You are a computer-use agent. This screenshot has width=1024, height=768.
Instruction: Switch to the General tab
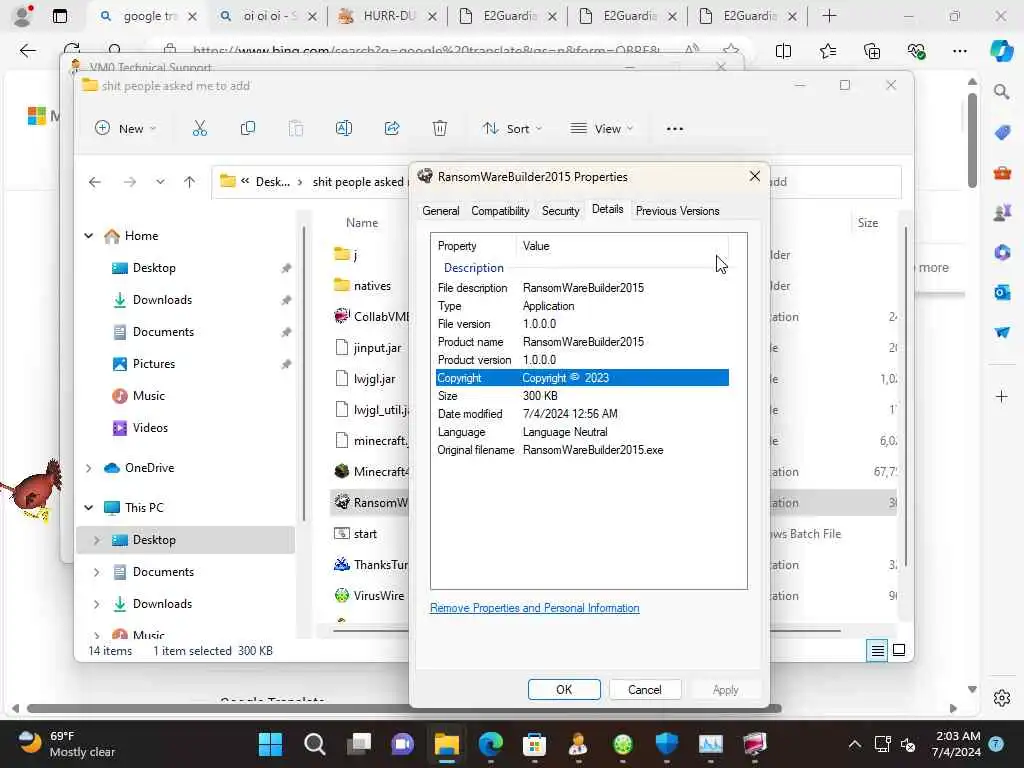[441, 211]
